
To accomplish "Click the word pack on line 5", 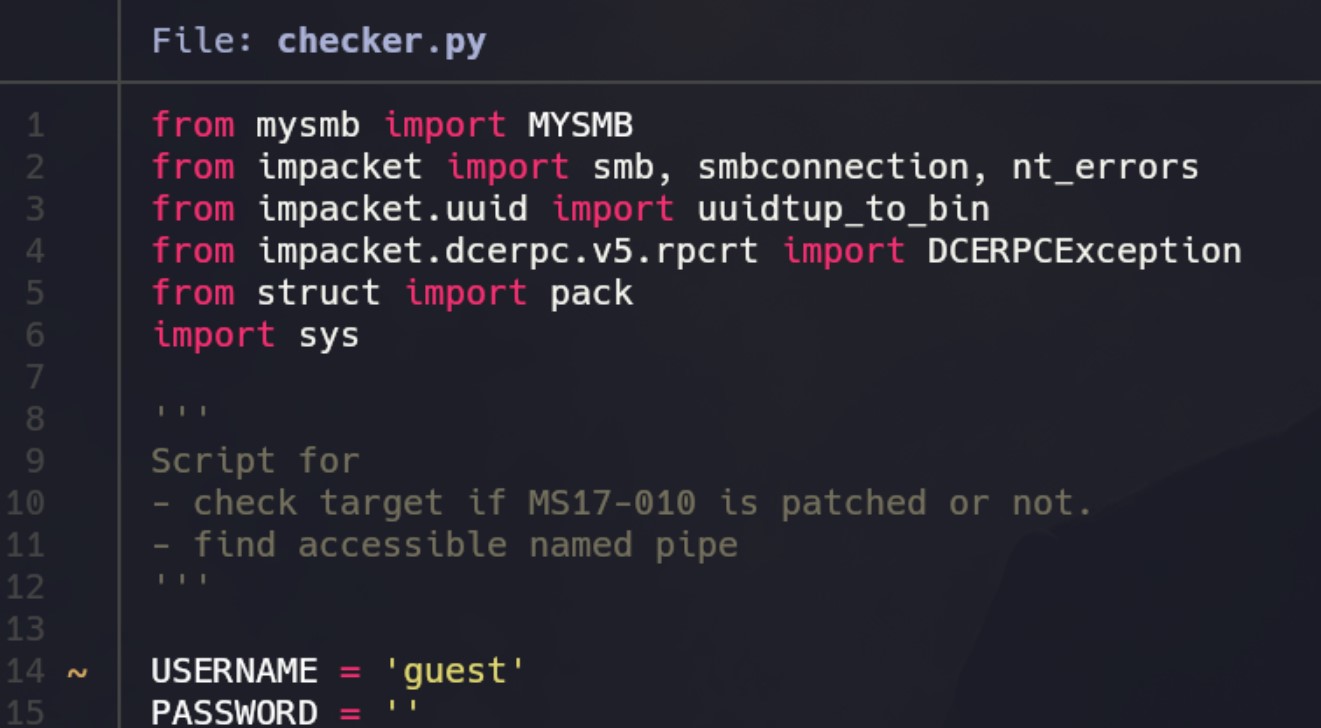I will 591,293.
